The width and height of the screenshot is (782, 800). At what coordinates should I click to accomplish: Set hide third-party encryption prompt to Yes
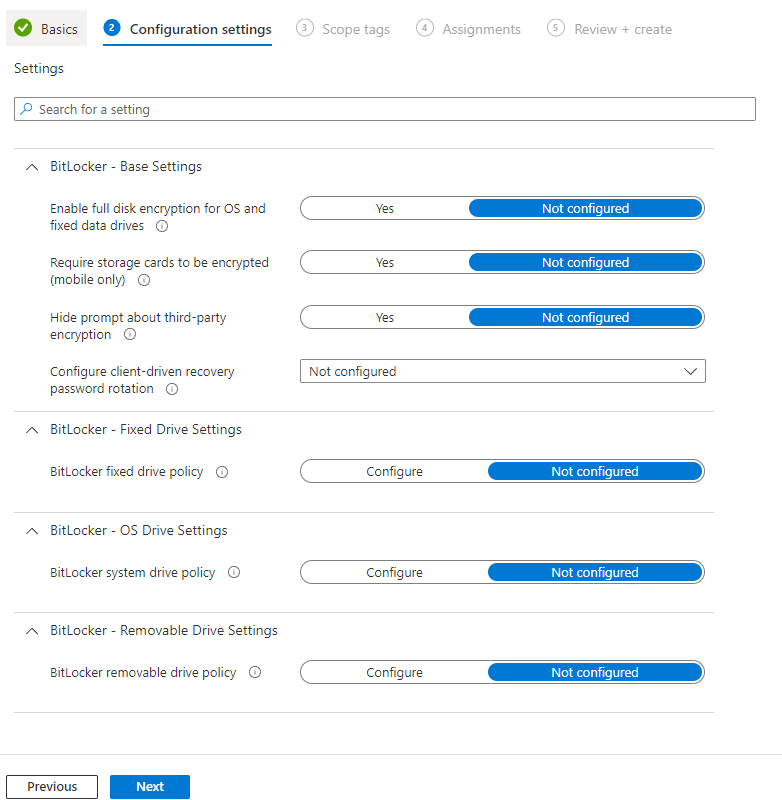[385, 317]
